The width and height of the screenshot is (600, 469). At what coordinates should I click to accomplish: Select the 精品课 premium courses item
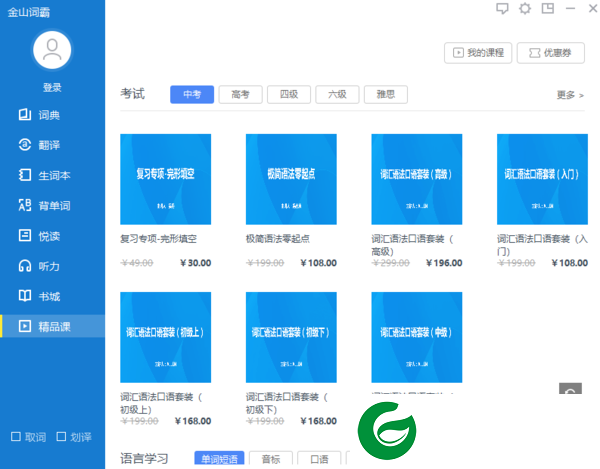(x=52, y=326)
